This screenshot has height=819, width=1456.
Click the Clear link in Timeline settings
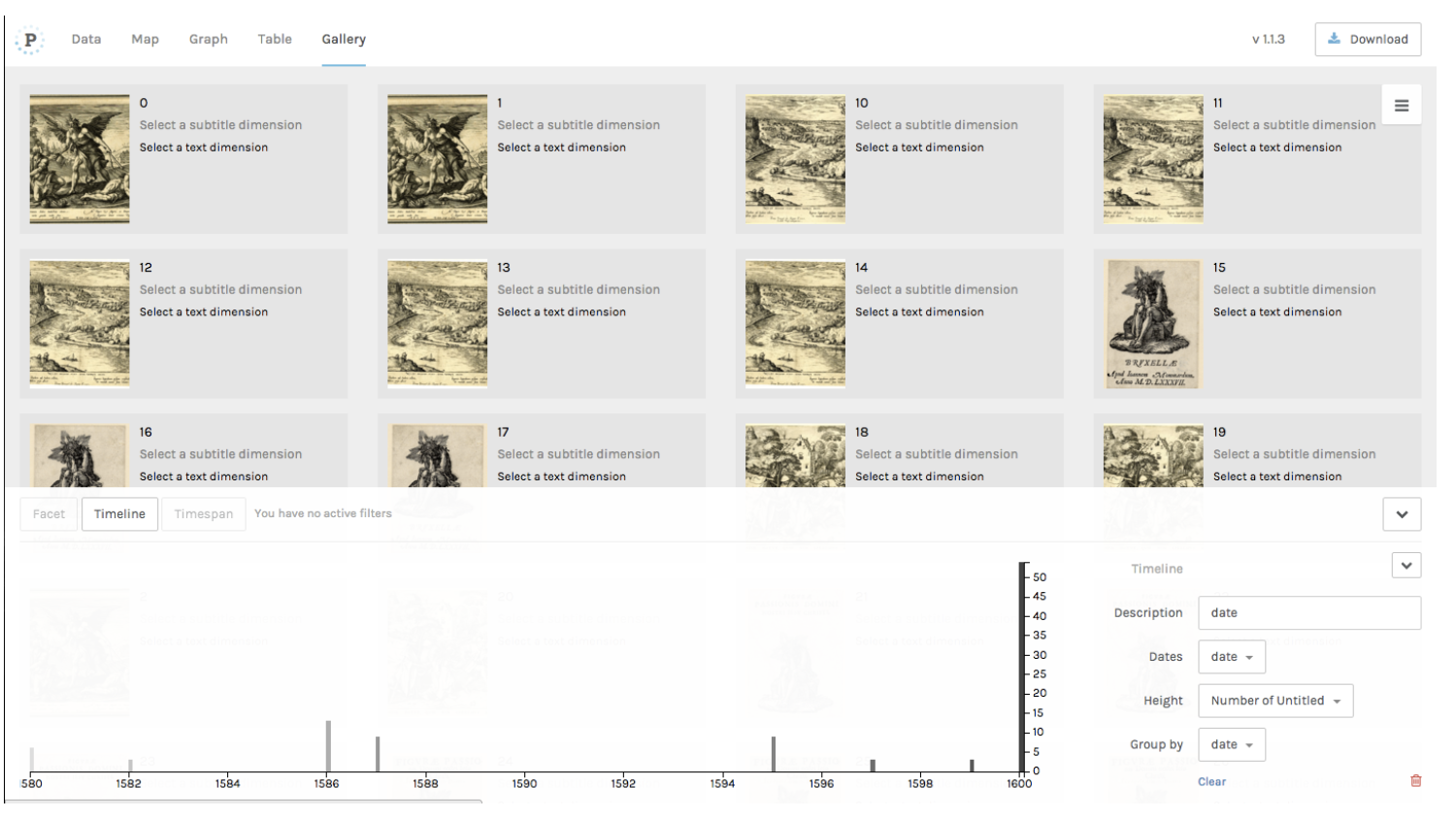coord(1211,782)
